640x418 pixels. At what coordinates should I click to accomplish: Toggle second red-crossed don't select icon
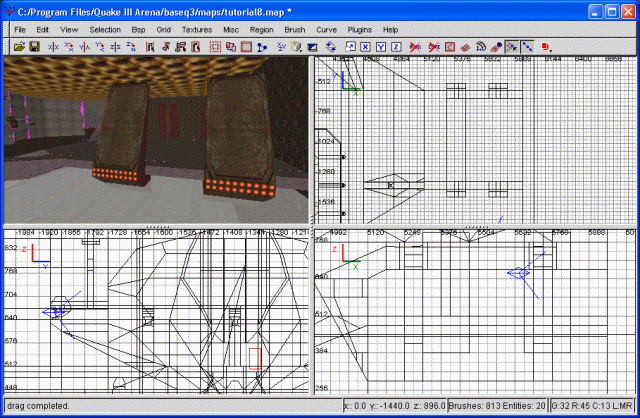pos(433,47)
